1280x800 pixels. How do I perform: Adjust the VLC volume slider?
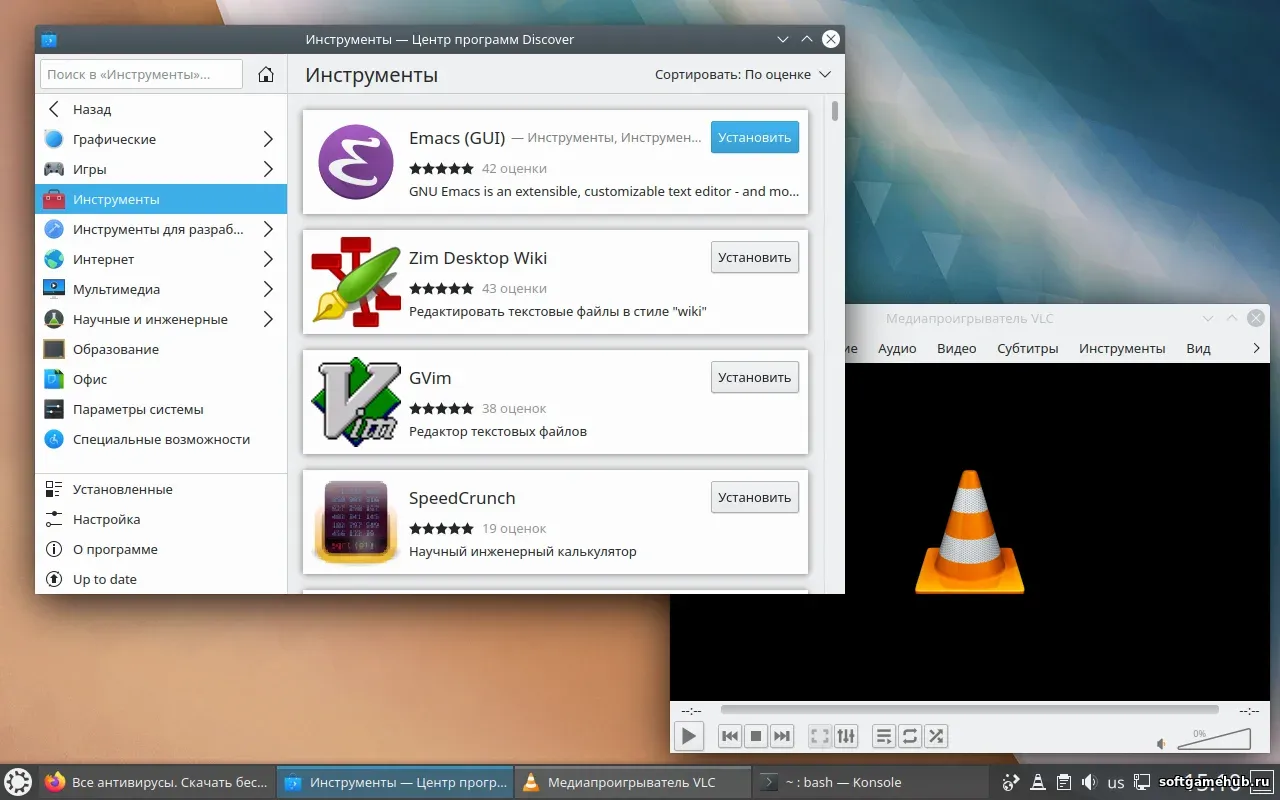point(1214,739)
